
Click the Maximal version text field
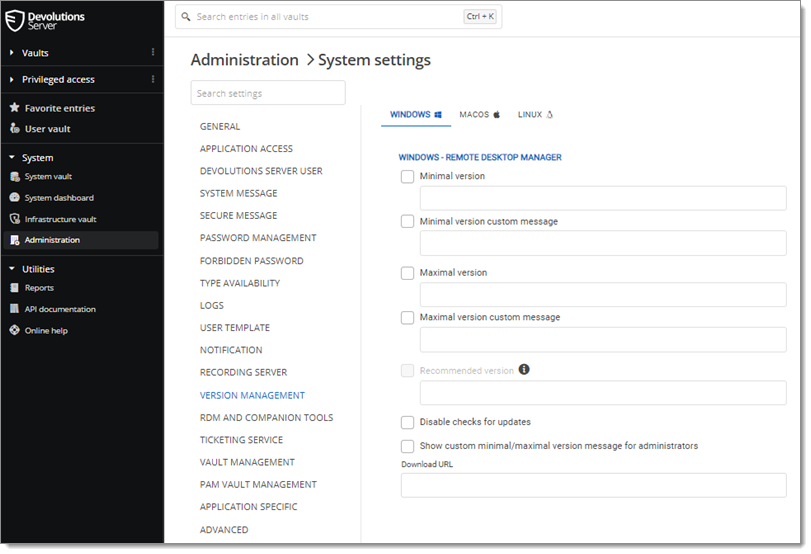[603, 295]
